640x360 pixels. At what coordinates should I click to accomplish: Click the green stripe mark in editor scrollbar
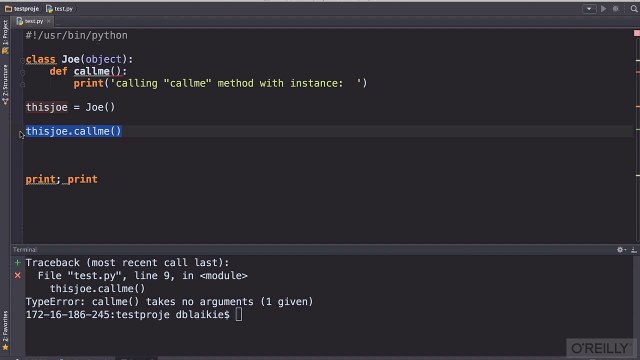638,130
